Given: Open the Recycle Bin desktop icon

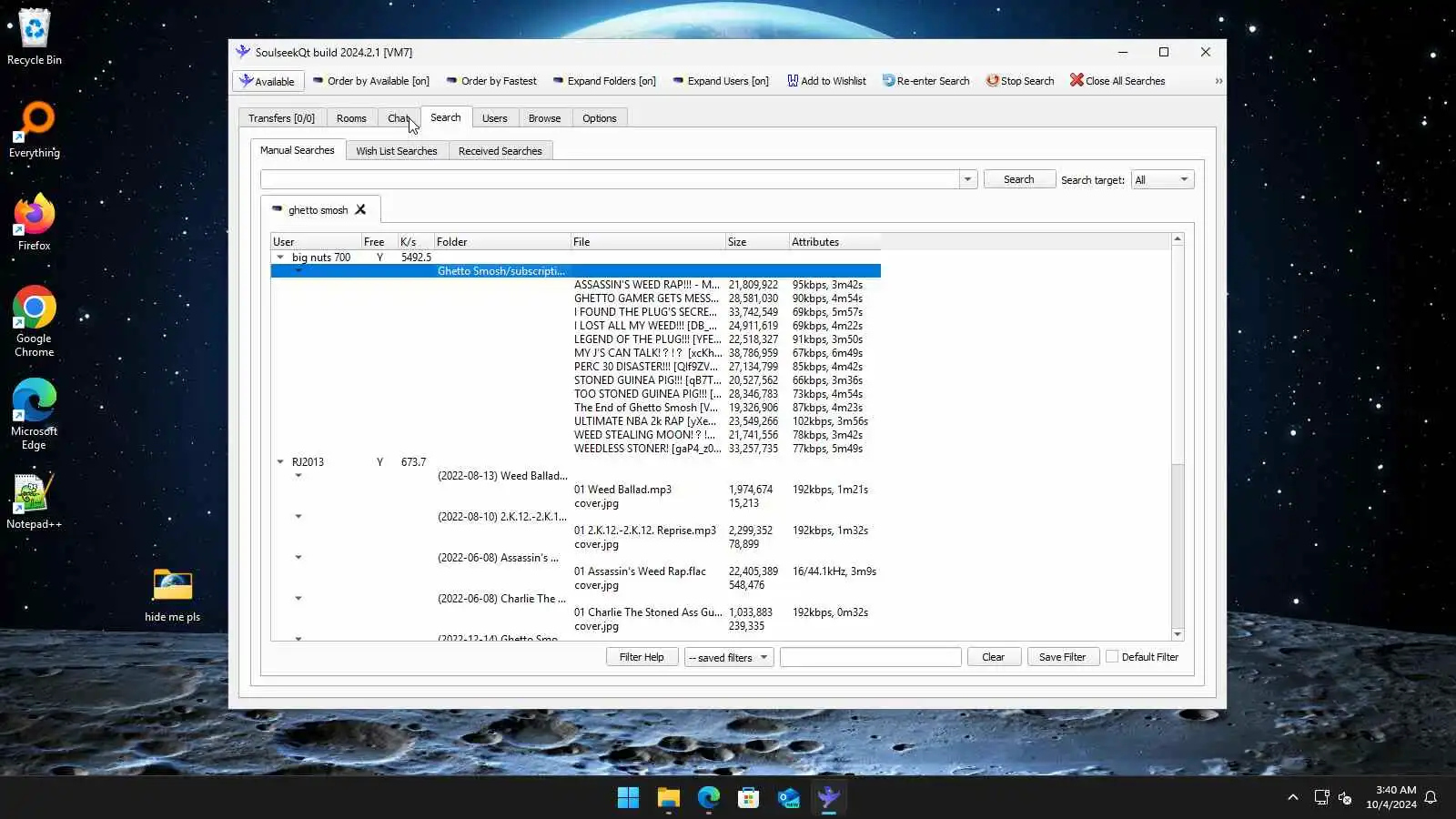Looking at the screenshot, I should (x=35, y=36).
